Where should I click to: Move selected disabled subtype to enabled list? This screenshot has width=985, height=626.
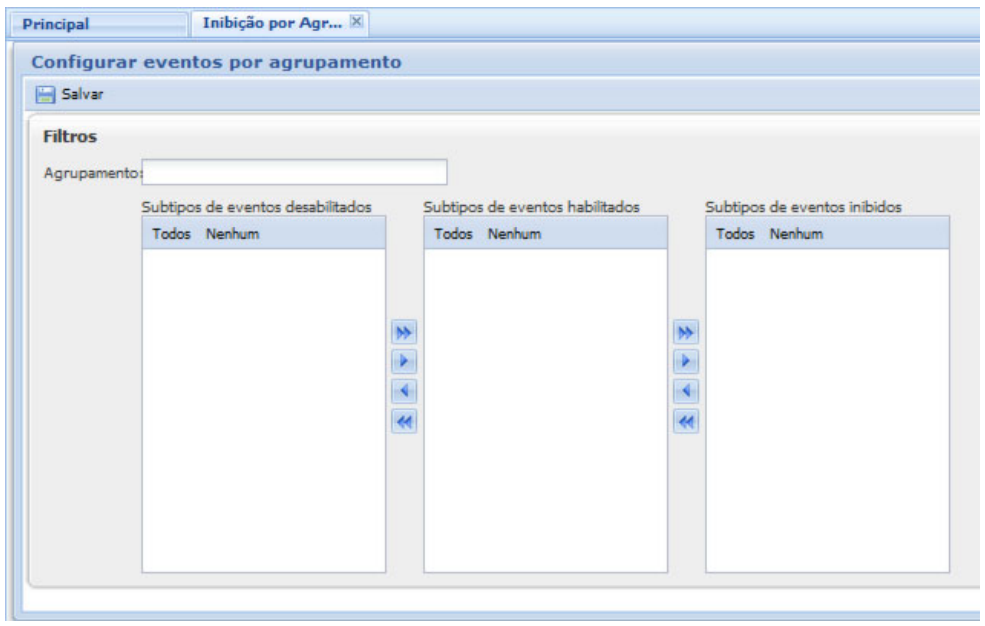tap(405, 361)
